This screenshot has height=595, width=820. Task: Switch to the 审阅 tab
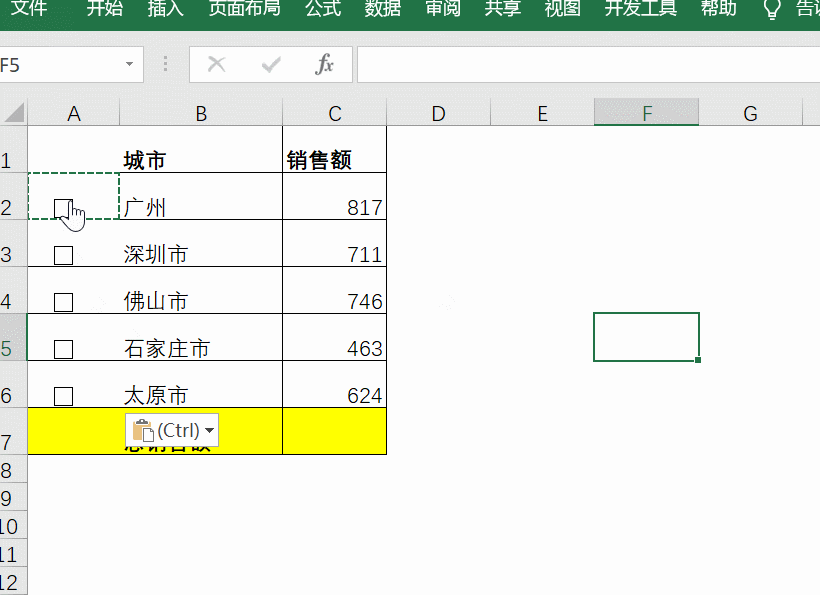tap(443, 8)
